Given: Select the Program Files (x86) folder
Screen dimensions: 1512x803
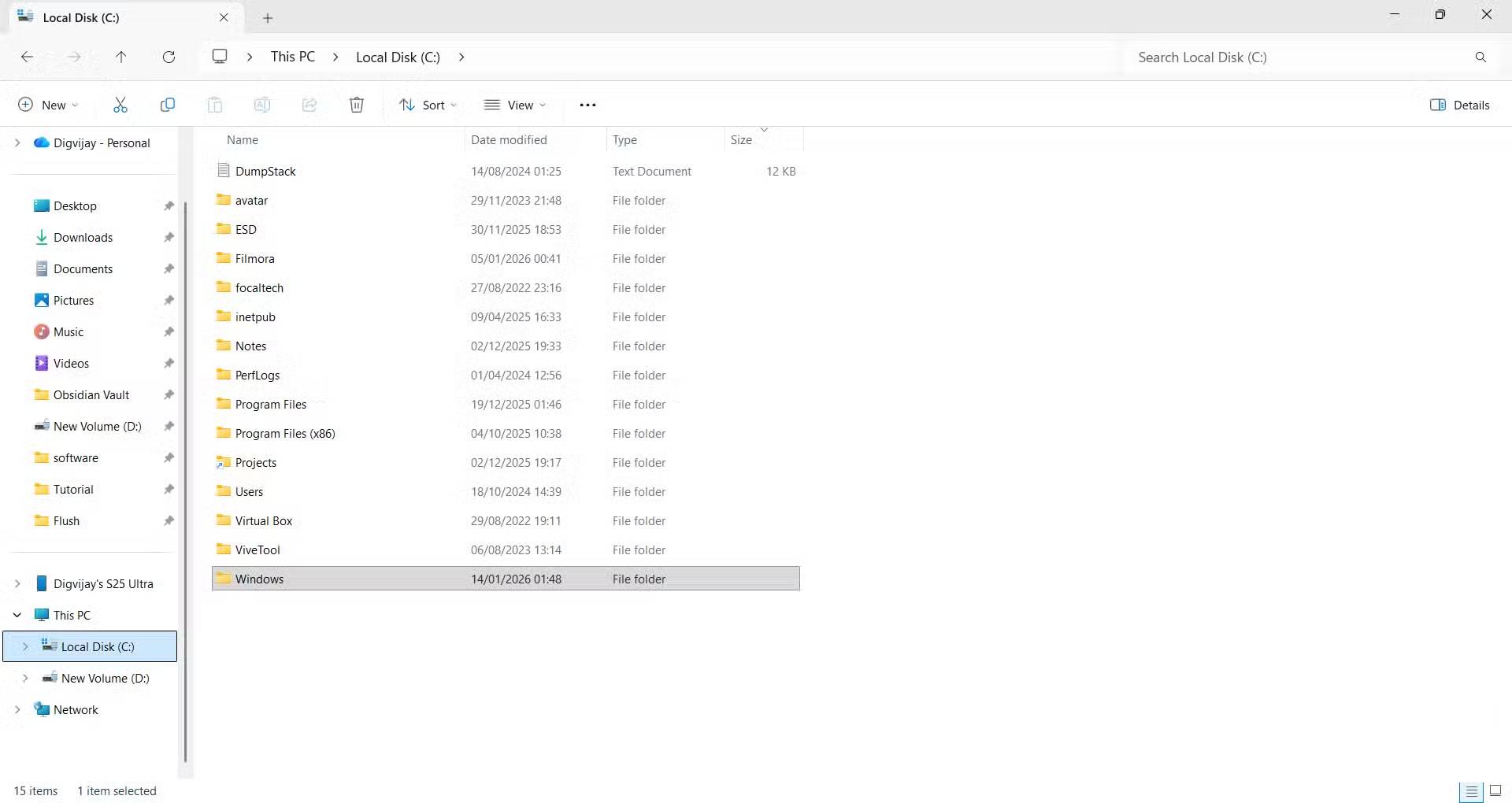Looking at the screenshot, I should (x=506, y=433).
